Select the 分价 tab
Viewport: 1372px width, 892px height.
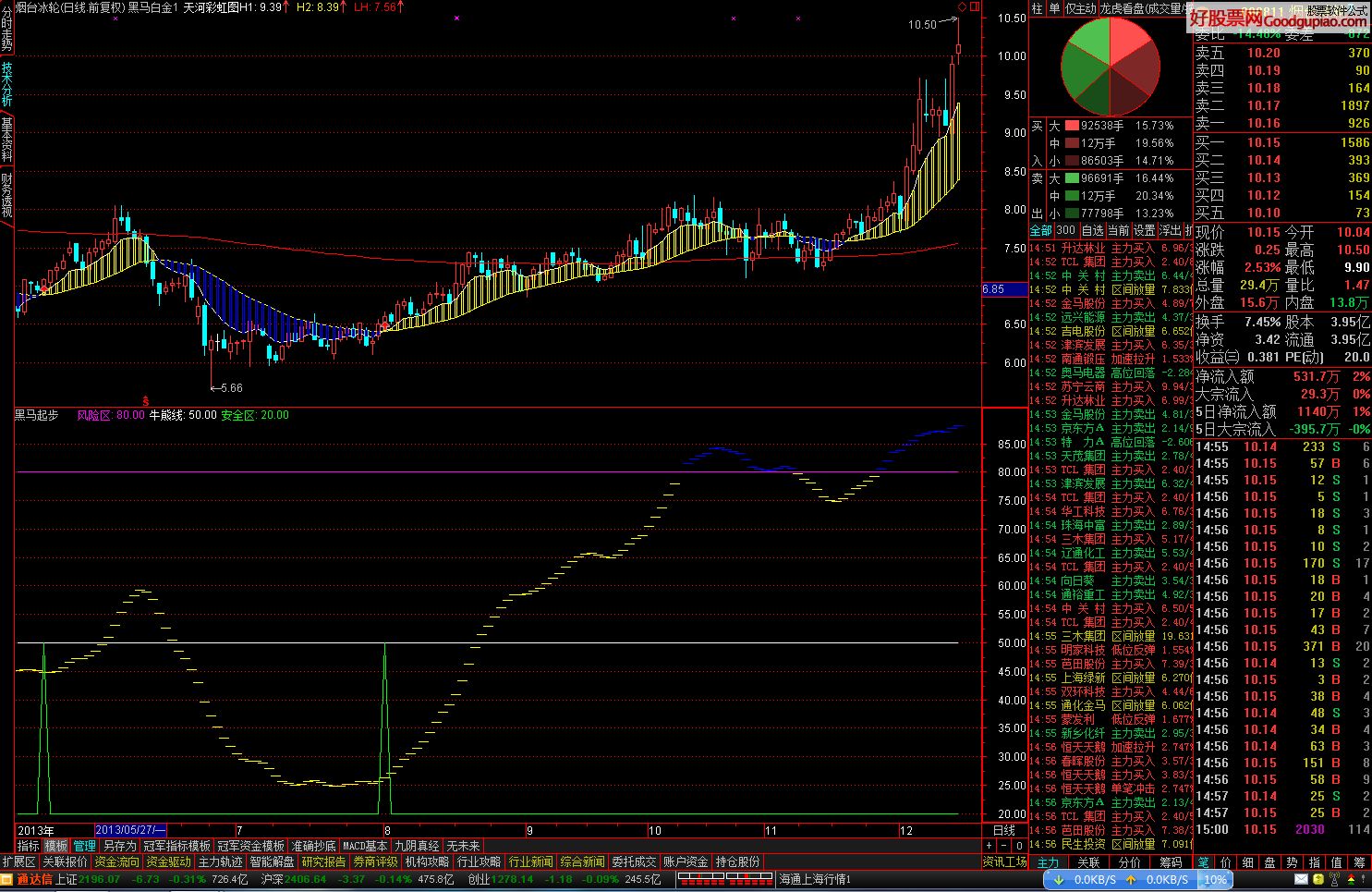click(1130, 862)
